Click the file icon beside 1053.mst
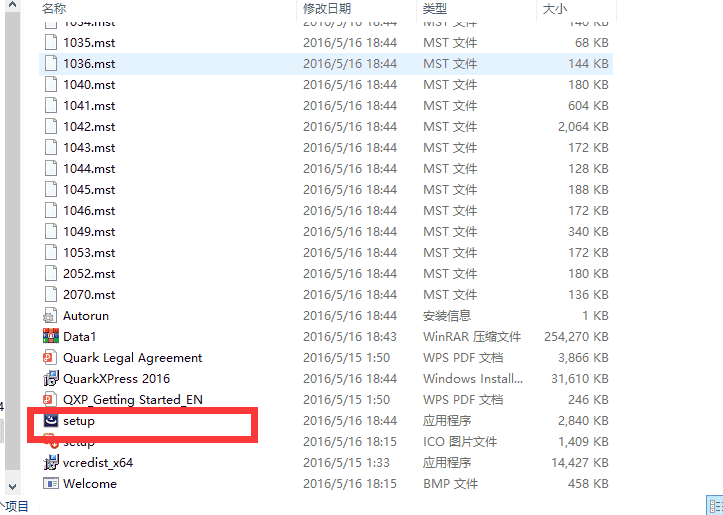 (51, 252)
